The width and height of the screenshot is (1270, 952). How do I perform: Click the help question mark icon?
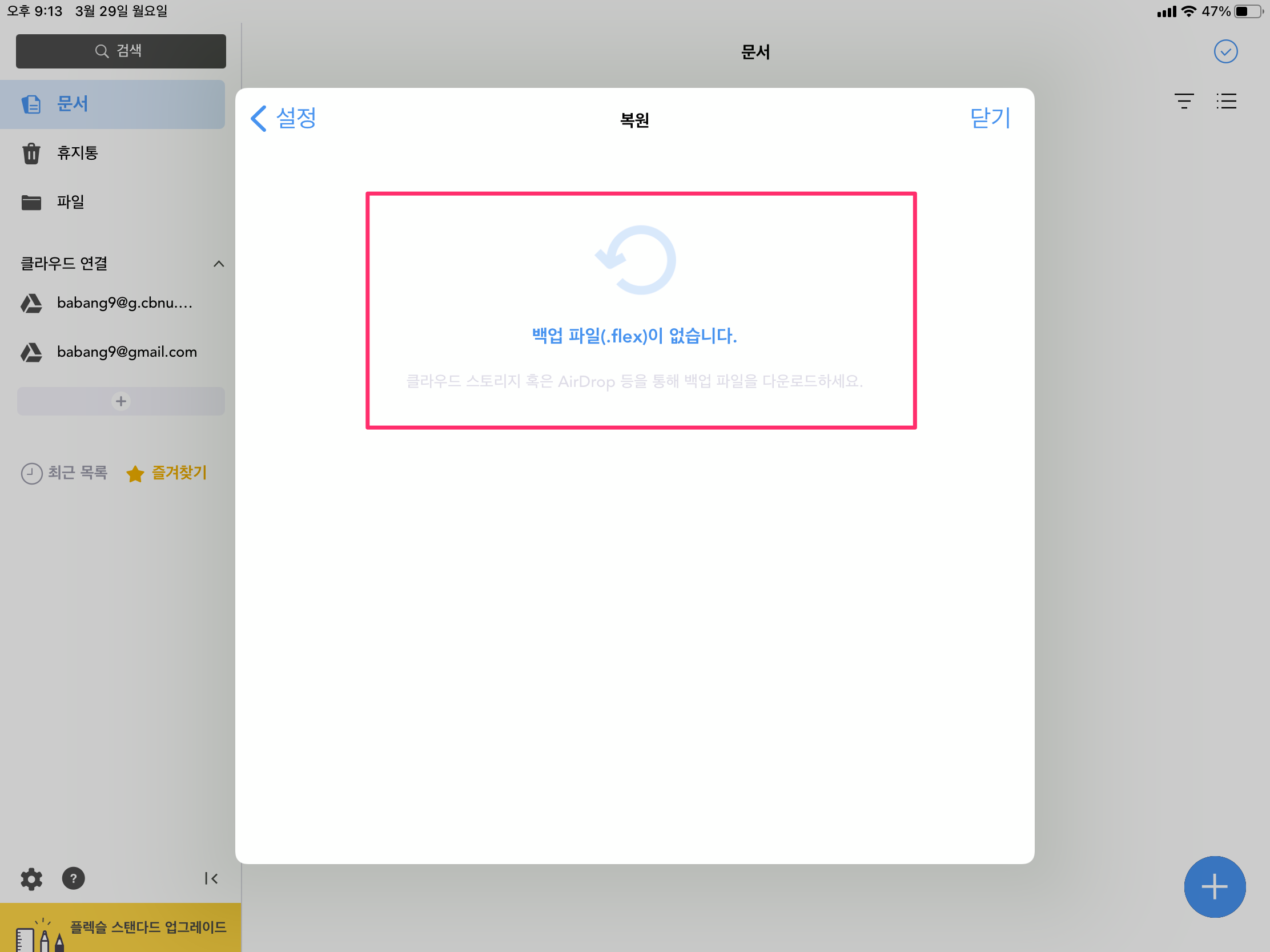click(x=73, y=878)
